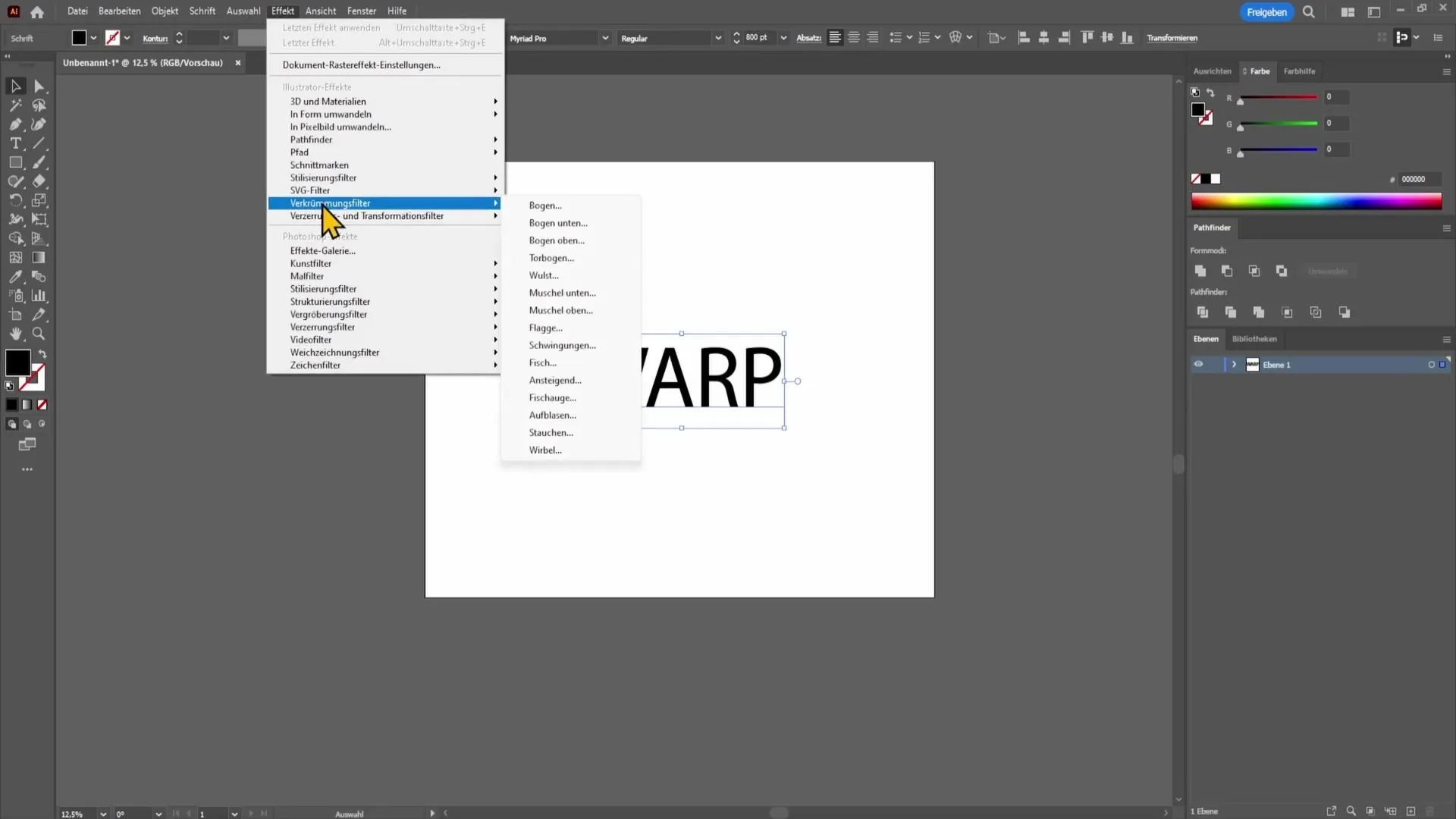Viewport: 1456px width, 819px height.
Task: Open the rotation angle dropdown
Action: coord(158,814)
